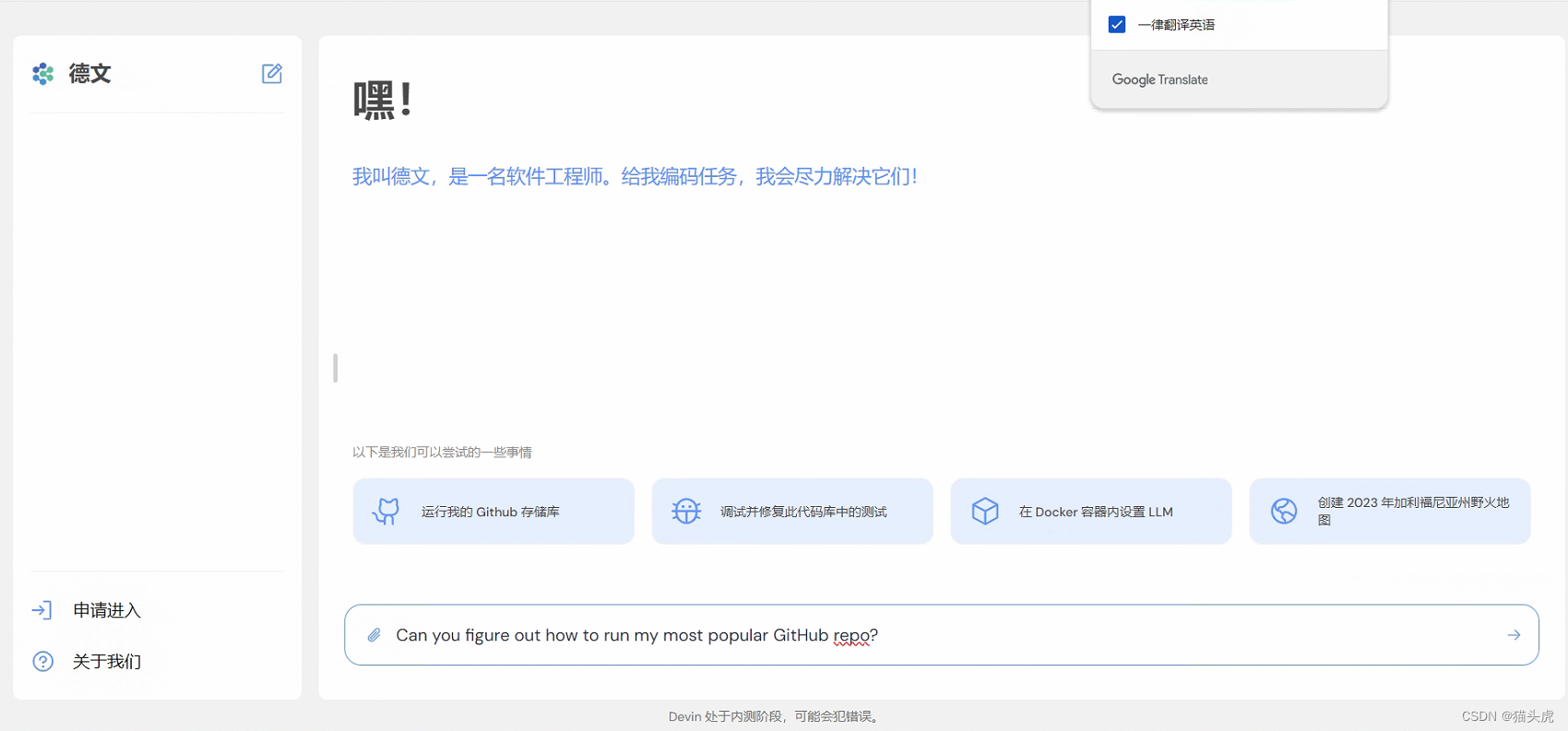The width and height of the screenshot is (1568, 731).
Task: Click the 嘿! heading
Action: 383,100
